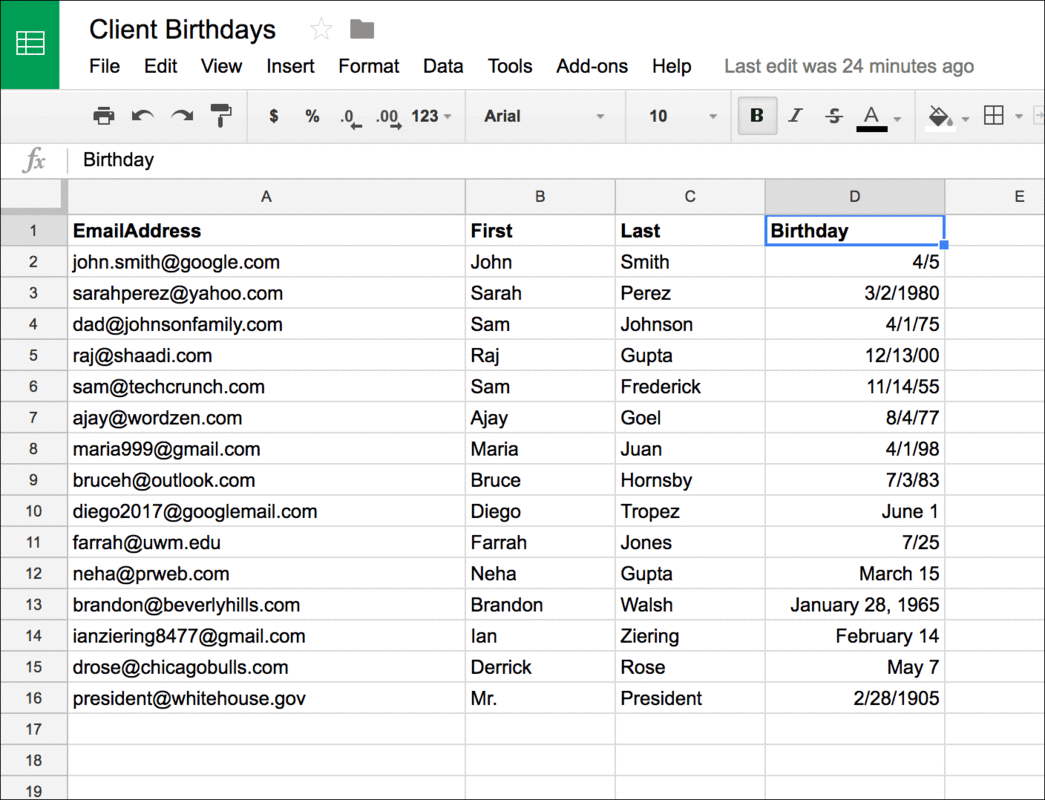1045x800 pixels.
Task: Click the Print icon
Action: [103, 115]
